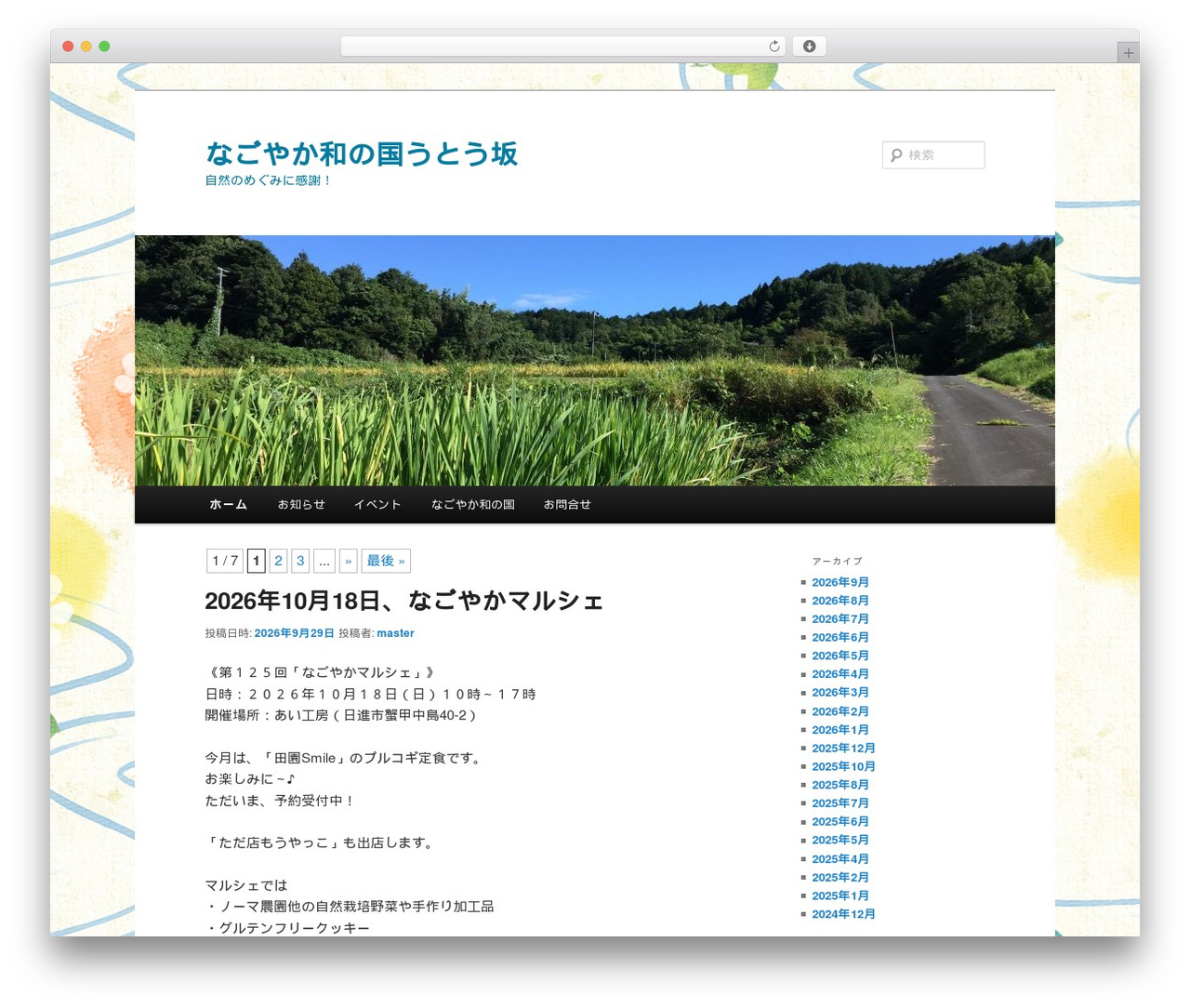Open the 2026年3月 archive
This screenshot has height=1008, width=1190.
[x=840, y=693]
